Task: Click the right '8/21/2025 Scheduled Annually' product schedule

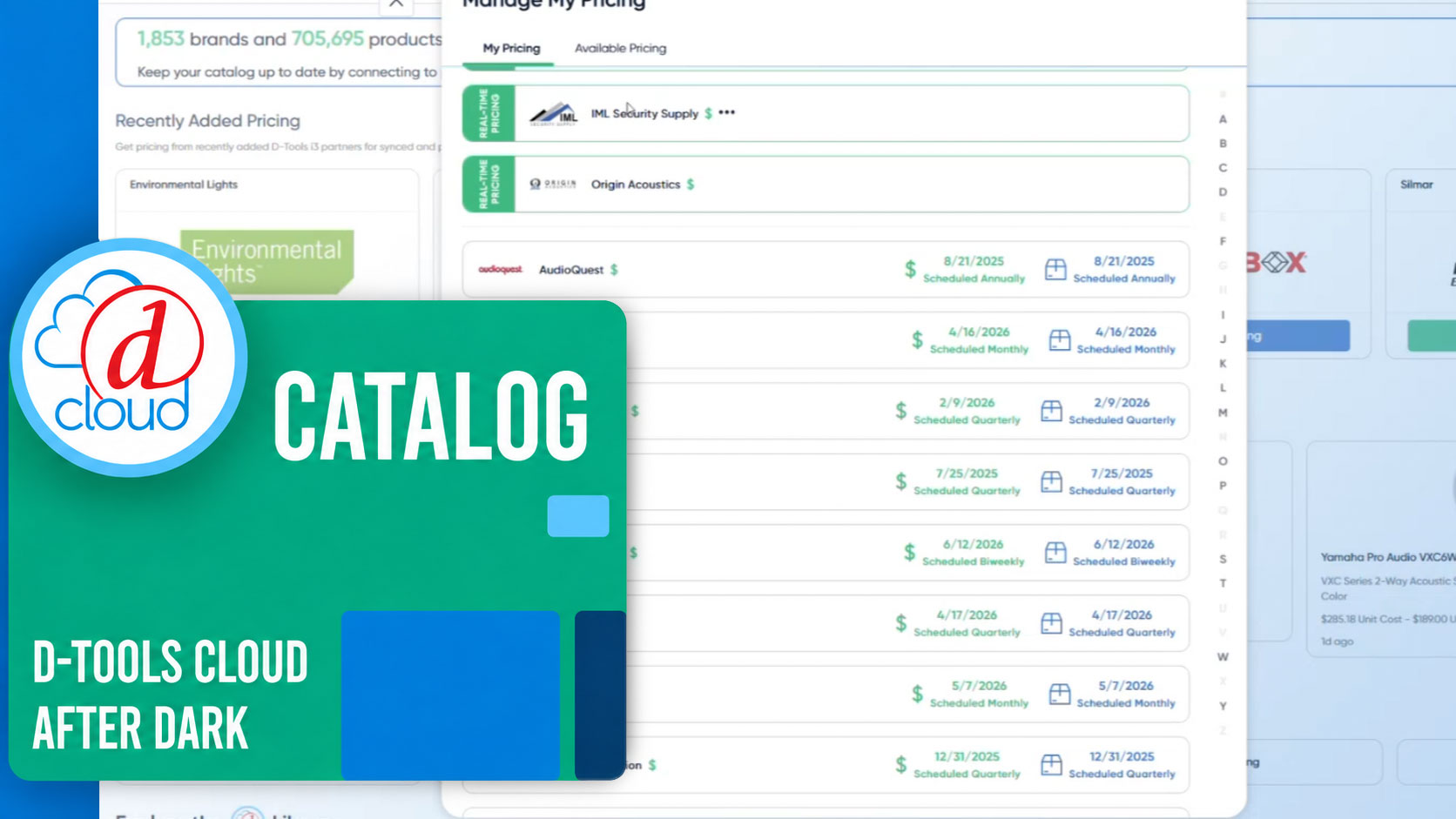Action: coord(1123,270)
